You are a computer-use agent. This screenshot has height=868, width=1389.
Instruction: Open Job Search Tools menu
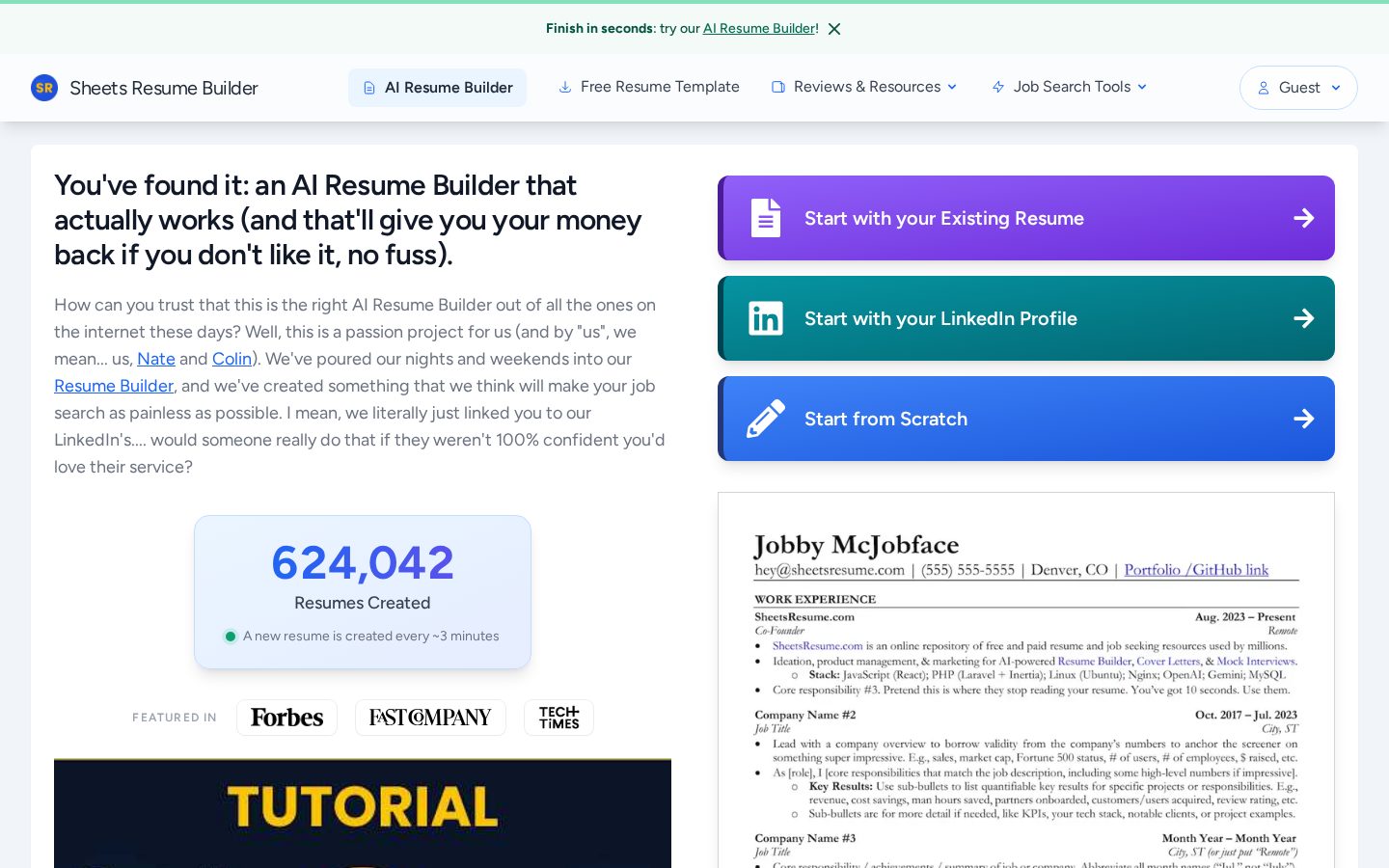[1070, 87]
